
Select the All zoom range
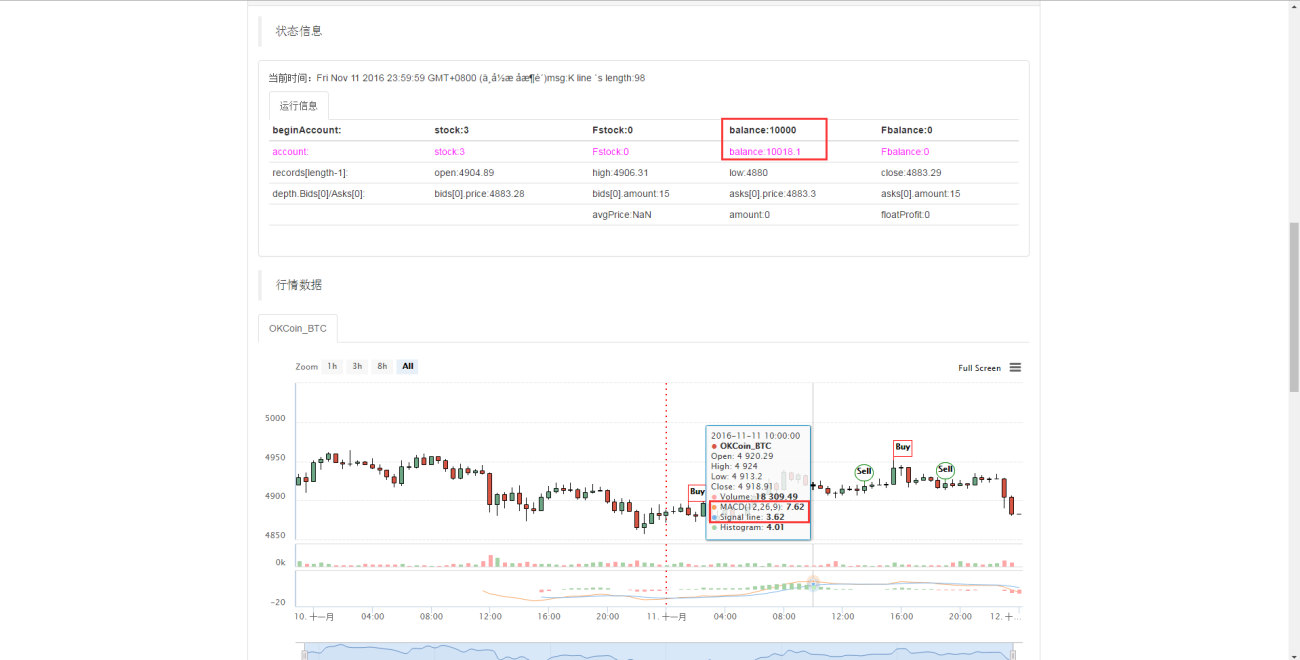coord(407,367)
